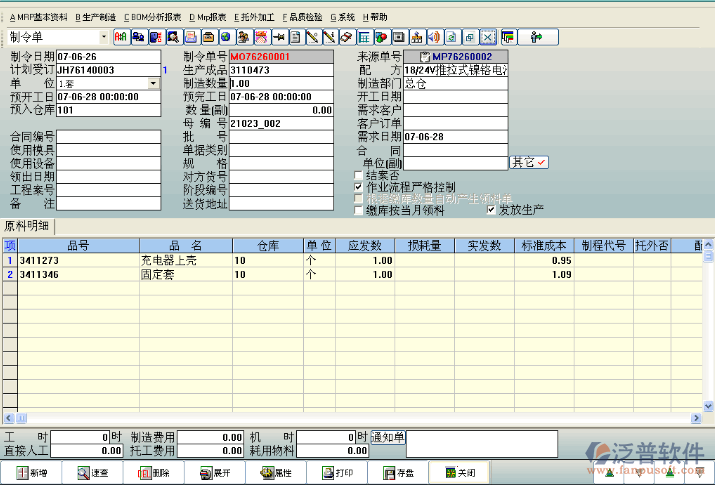Click the 关闭 (Close) button icon
715x486 pixels.
(x=449, y=473)
